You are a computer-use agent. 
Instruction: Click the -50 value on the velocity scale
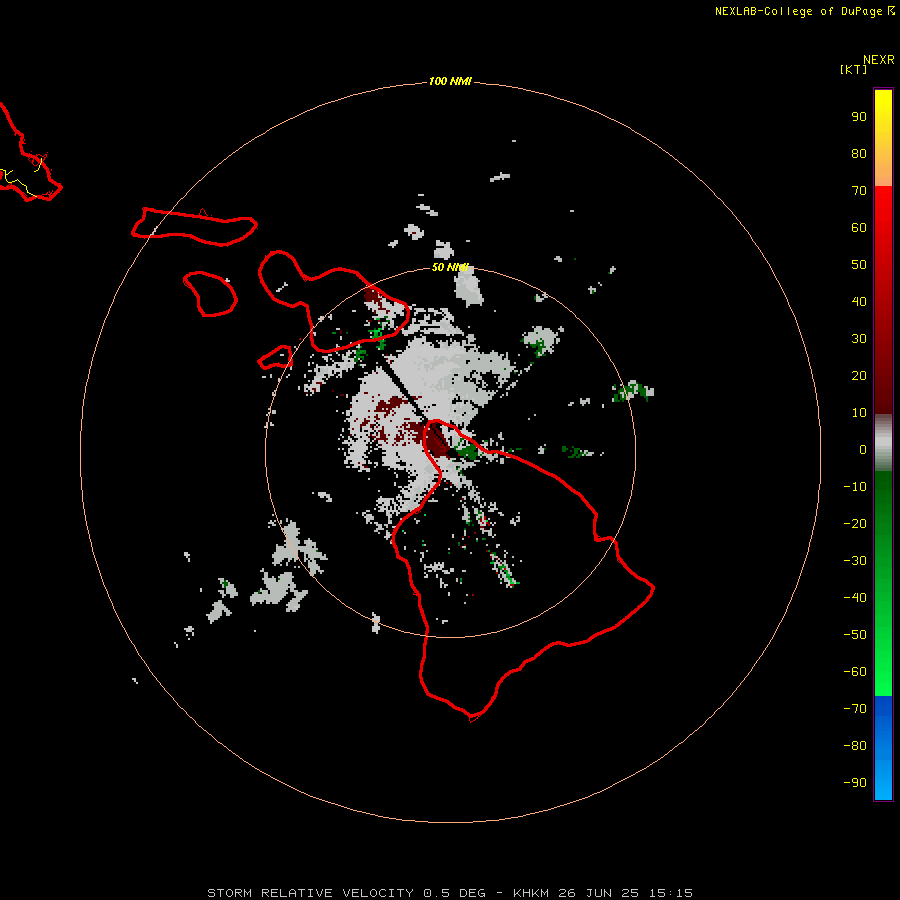click(855, 635)
